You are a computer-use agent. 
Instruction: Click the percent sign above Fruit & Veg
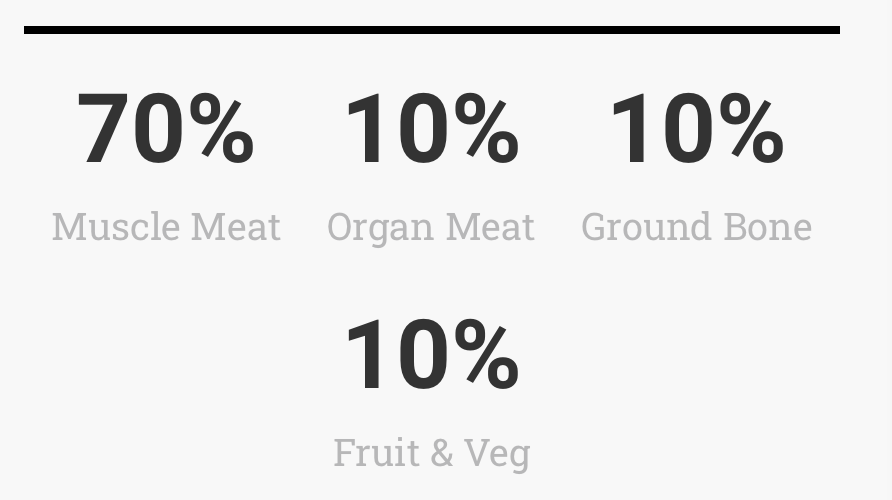coord(487,355)
